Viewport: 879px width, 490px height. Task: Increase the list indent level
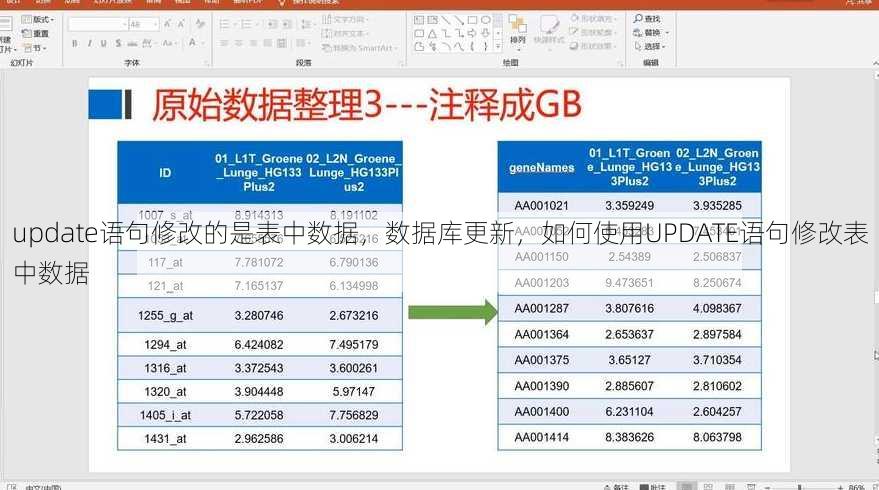click(x=286, y=24)
